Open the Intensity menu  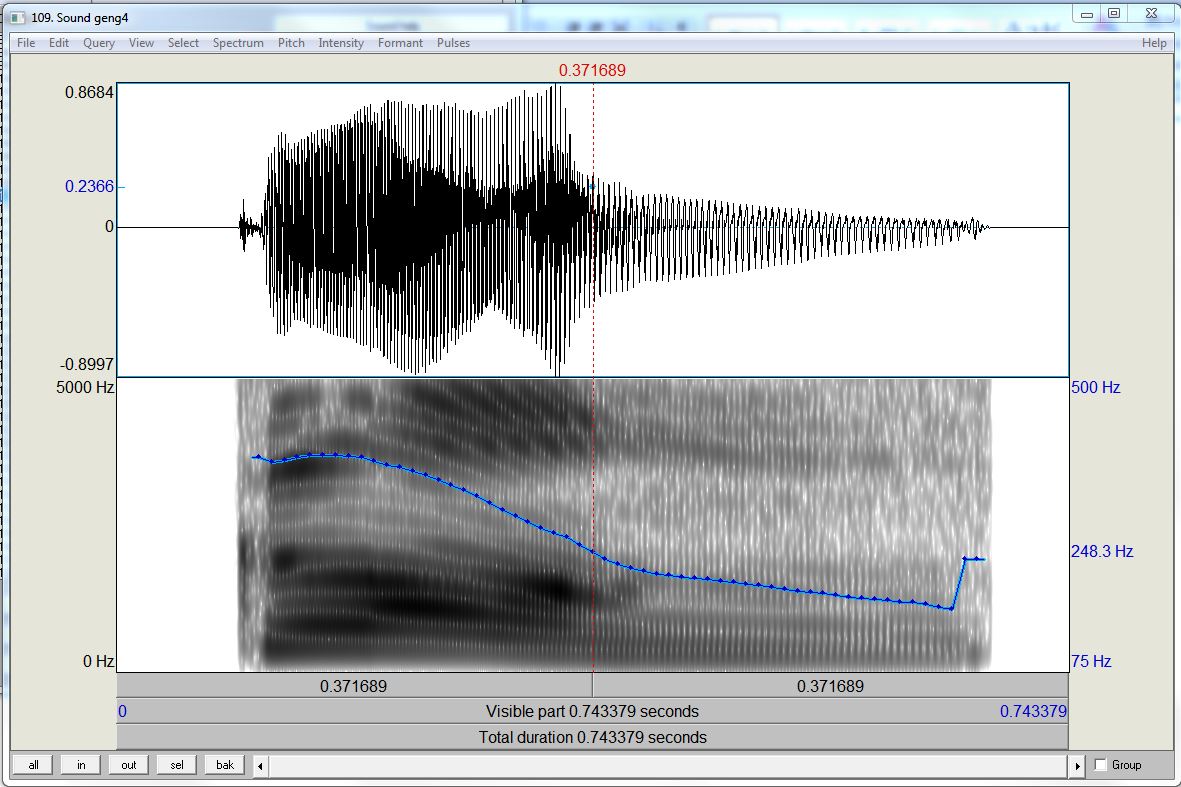click(340, 43)
